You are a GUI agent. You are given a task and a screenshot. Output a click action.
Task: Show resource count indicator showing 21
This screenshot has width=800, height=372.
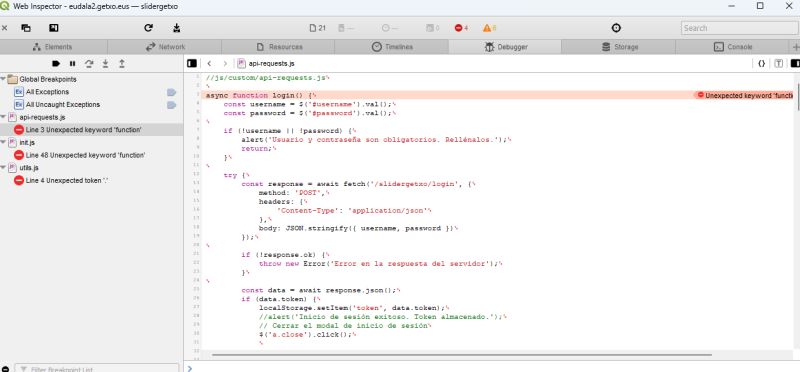coord(317,28)
